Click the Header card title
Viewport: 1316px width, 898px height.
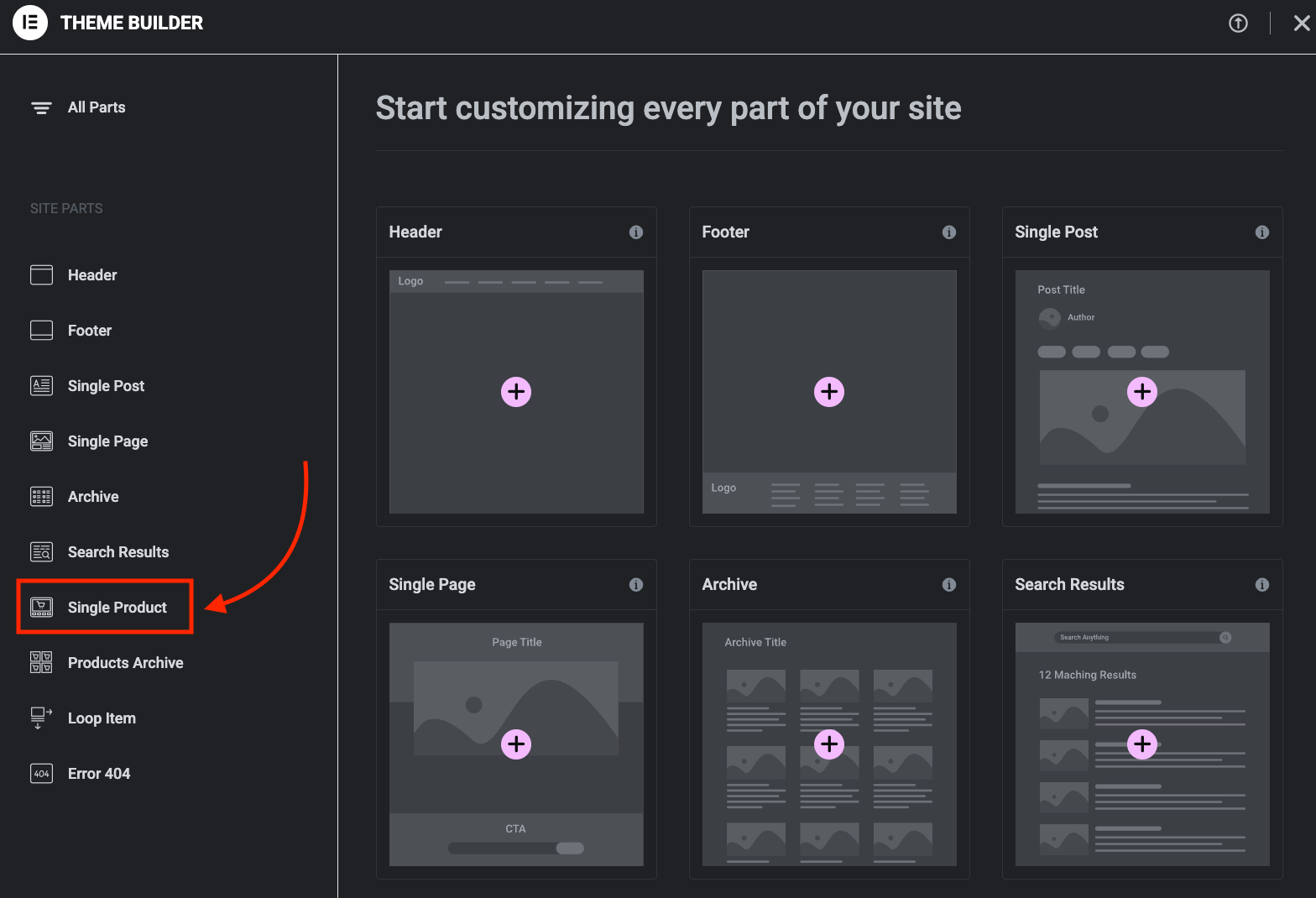(415, 232)
